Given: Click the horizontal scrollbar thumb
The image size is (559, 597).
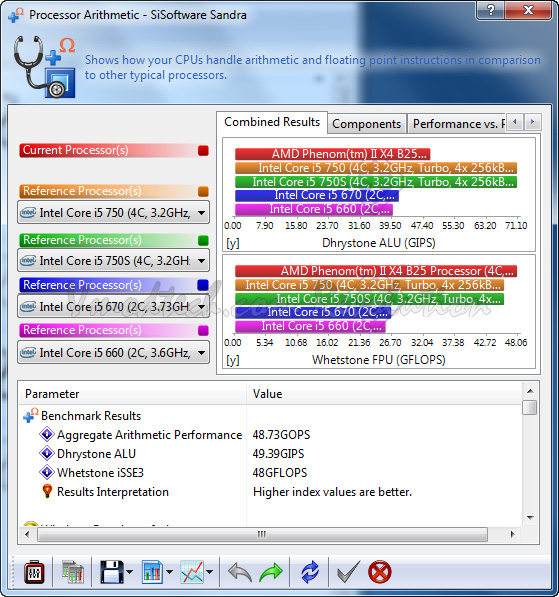Looking at the screenshot, I should [262, 534].
